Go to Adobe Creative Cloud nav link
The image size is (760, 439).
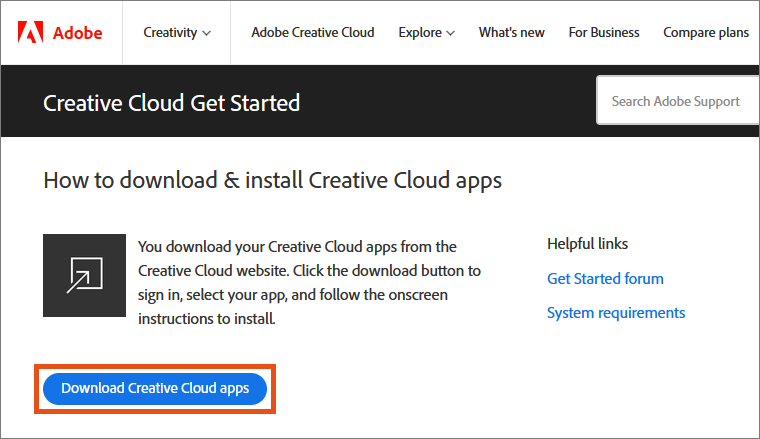[x=312, y=33]
